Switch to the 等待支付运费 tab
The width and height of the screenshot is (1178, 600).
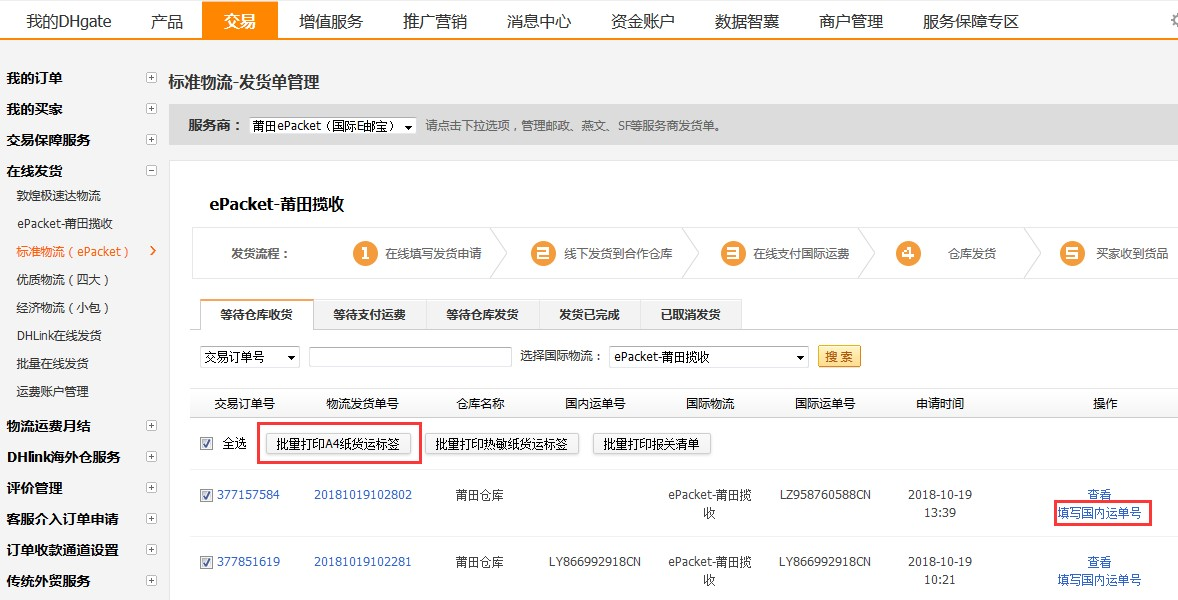(x=371, y=314)
